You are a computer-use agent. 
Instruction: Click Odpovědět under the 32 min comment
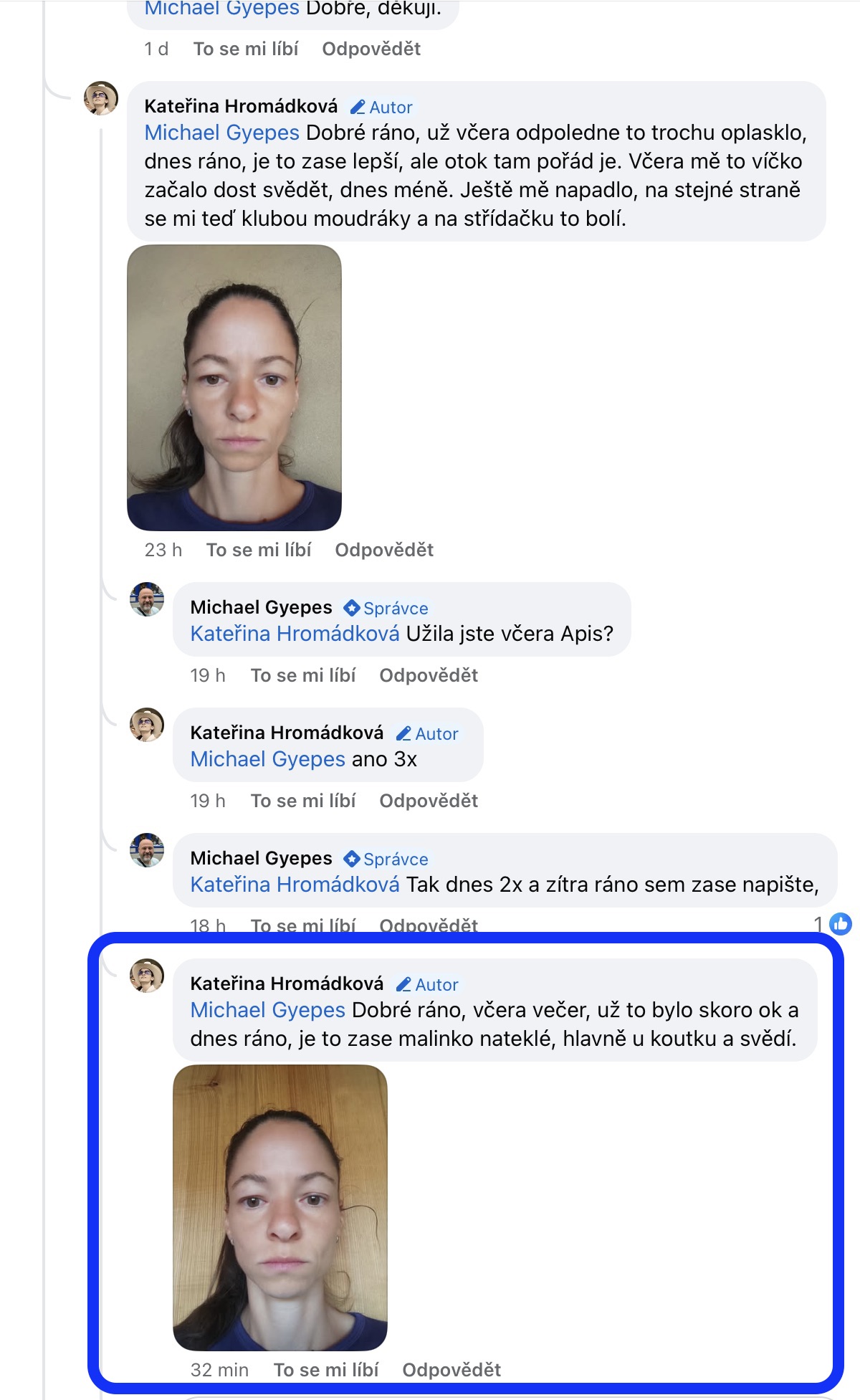[451, 1370]
